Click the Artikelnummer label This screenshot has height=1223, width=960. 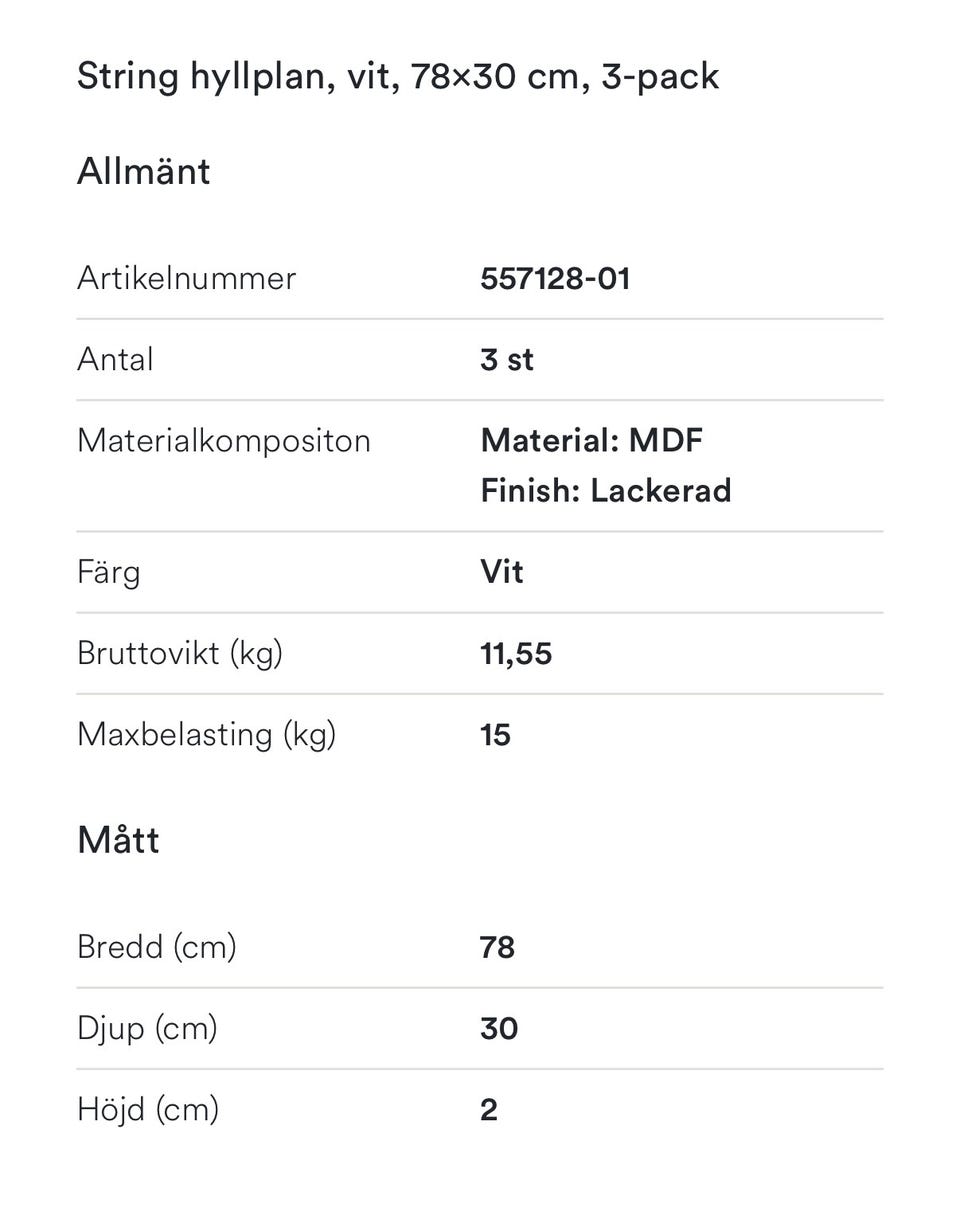(x=186, y=278)
